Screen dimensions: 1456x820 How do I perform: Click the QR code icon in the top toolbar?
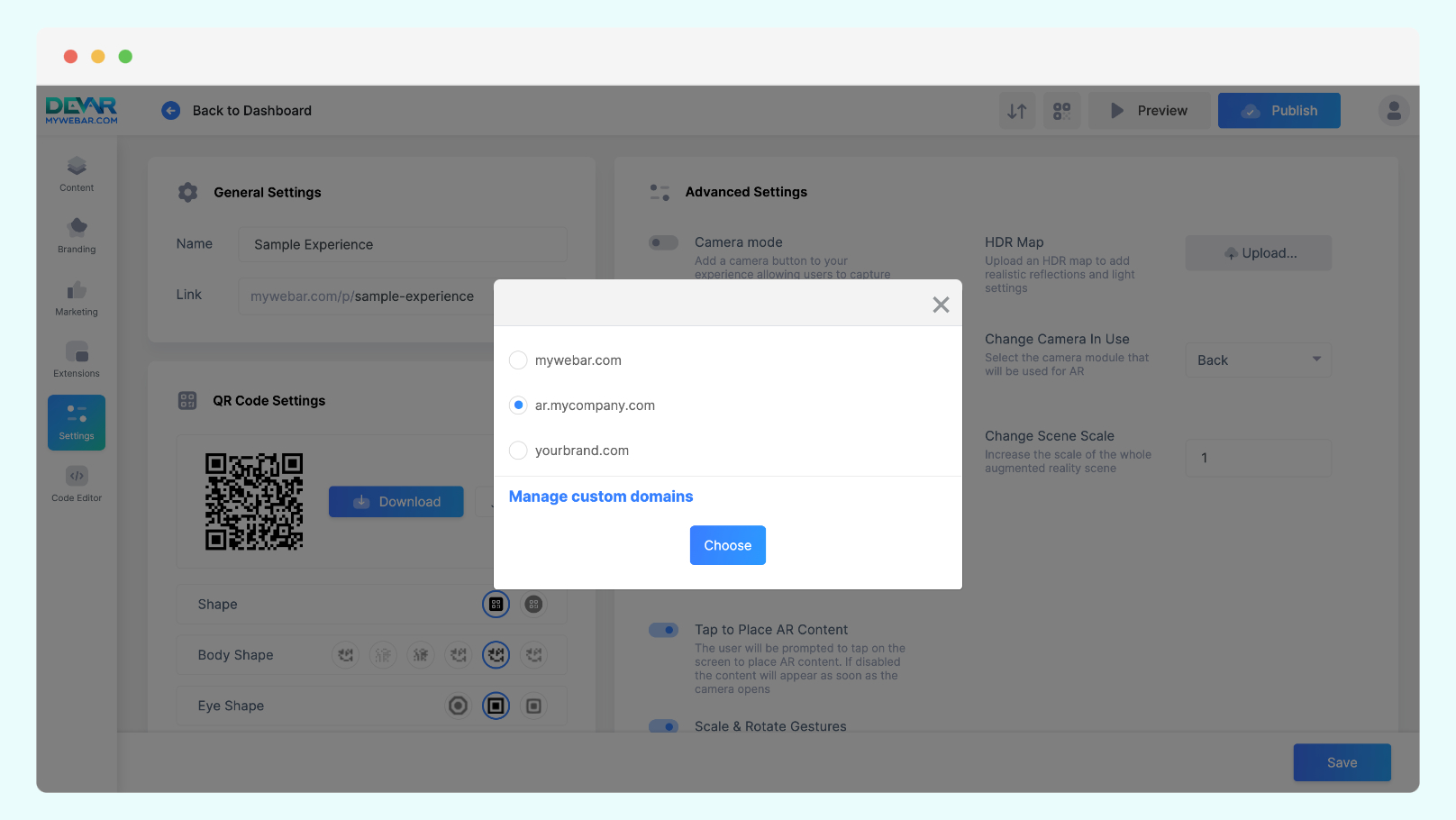[x=1061, y=110]
